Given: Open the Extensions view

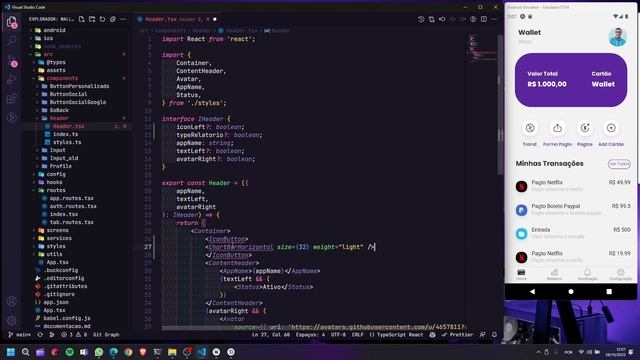Looking at the screenshot, I should pyautogui.click(x=12, y=98).
